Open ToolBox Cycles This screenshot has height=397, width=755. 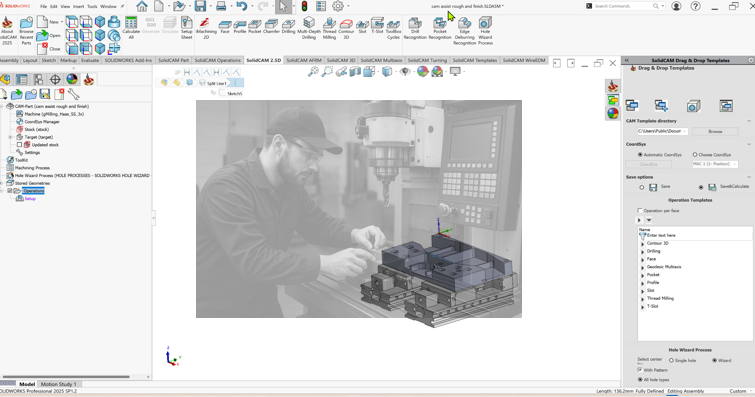tap(393, 28)
